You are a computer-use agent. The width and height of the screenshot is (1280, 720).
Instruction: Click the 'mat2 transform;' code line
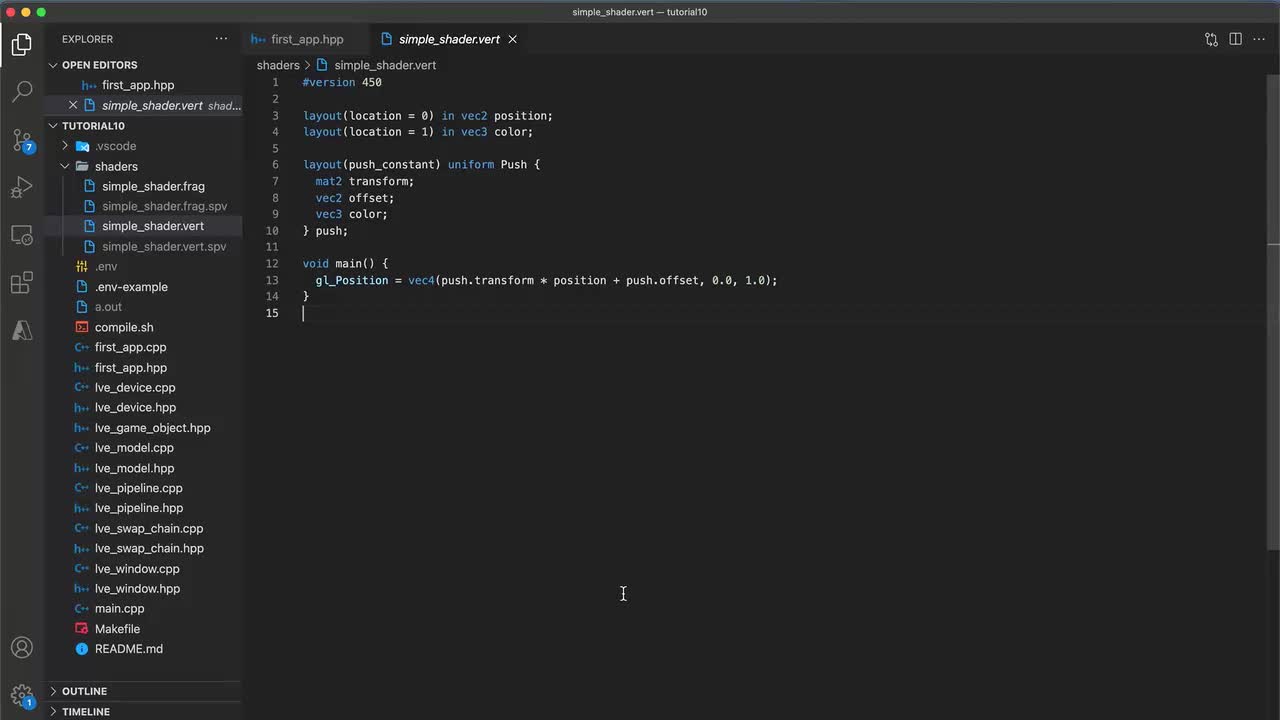click(x=364, y=181)
